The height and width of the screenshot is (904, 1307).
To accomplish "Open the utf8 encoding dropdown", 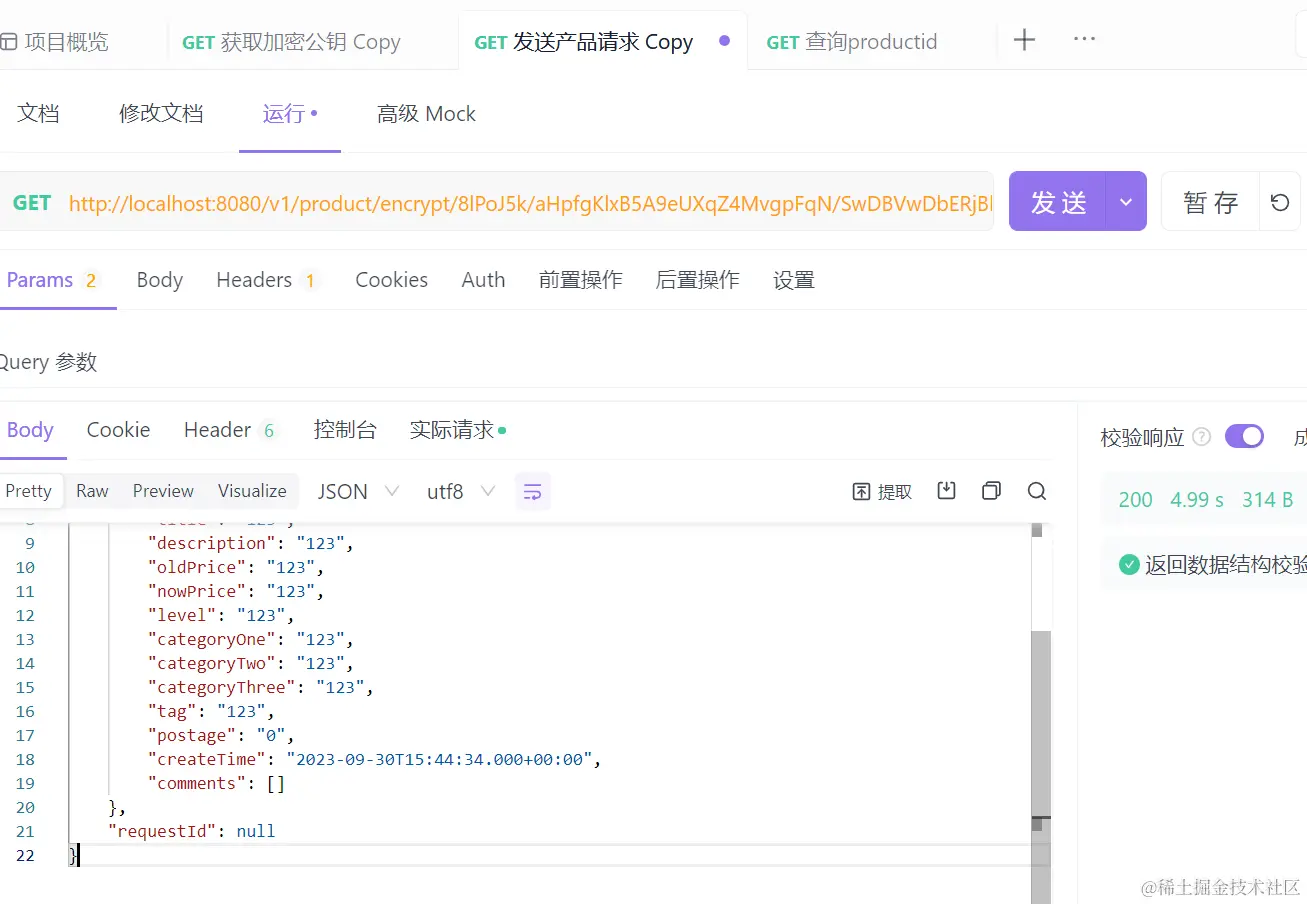I will coord(460,491).
